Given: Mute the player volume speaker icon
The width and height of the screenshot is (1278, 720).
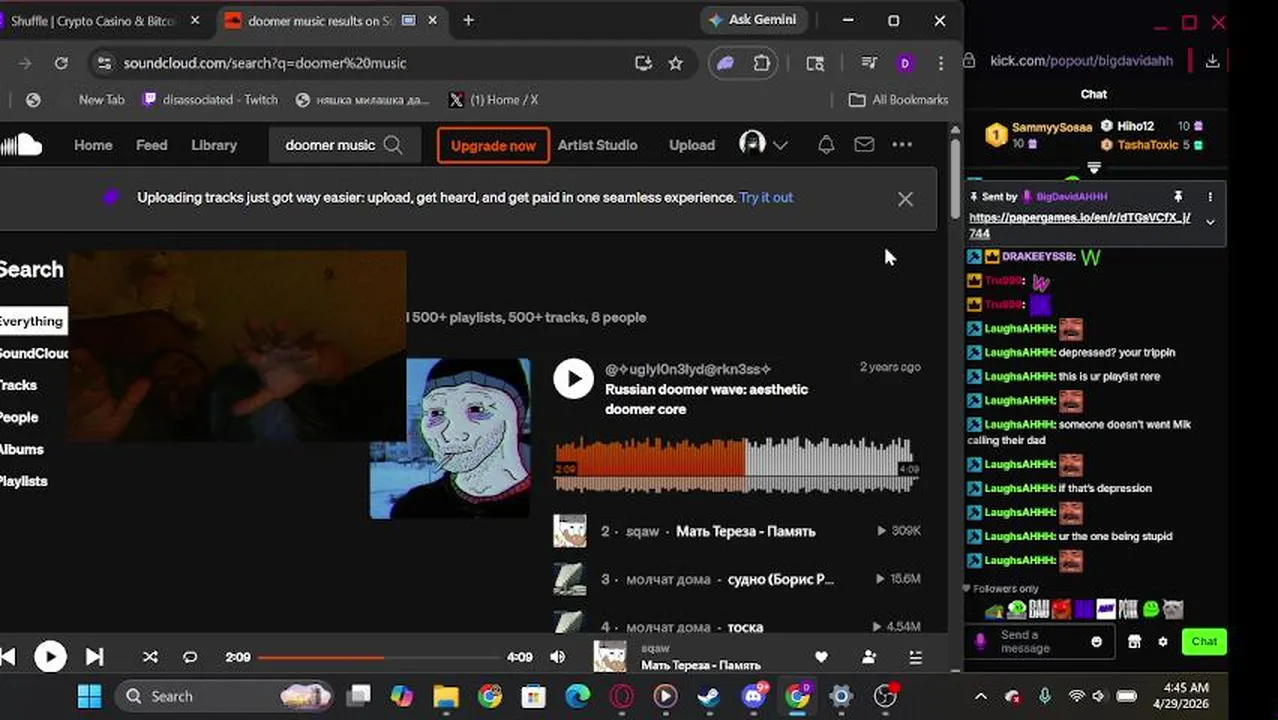Looking at the screenshot, I should tap(557, 657).
